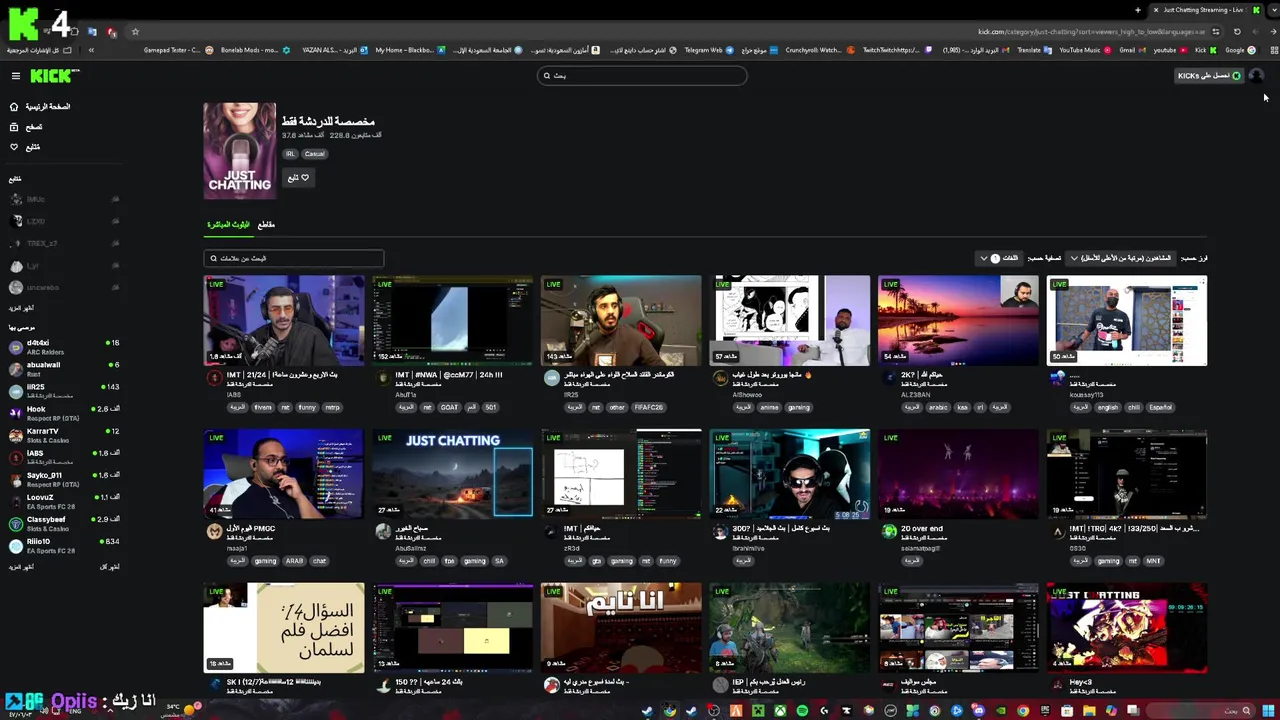Open abualwall recommended channel
This screenshot has width=1280, height=720.
pos(64,369)
